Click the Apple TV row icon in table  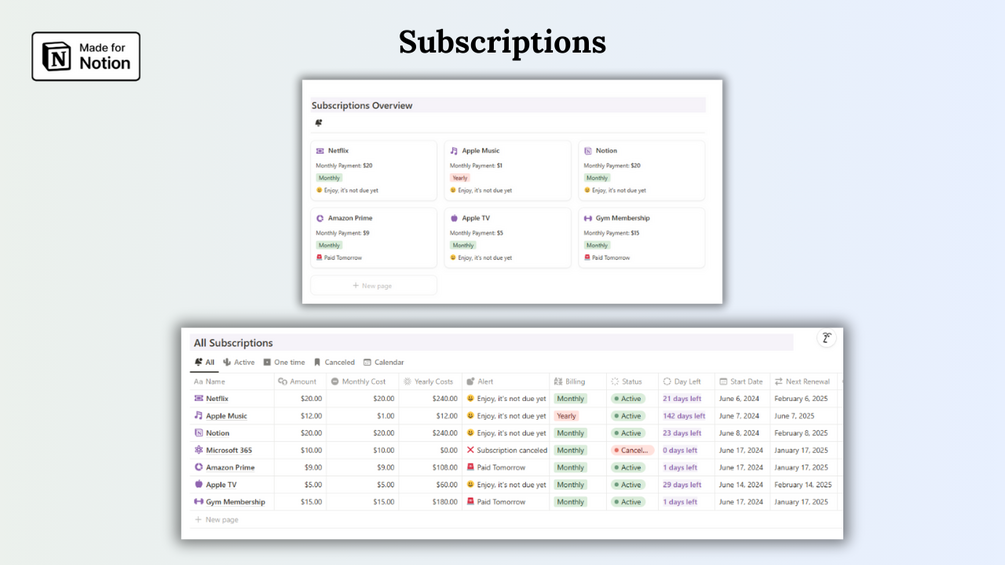pos(199,484)
